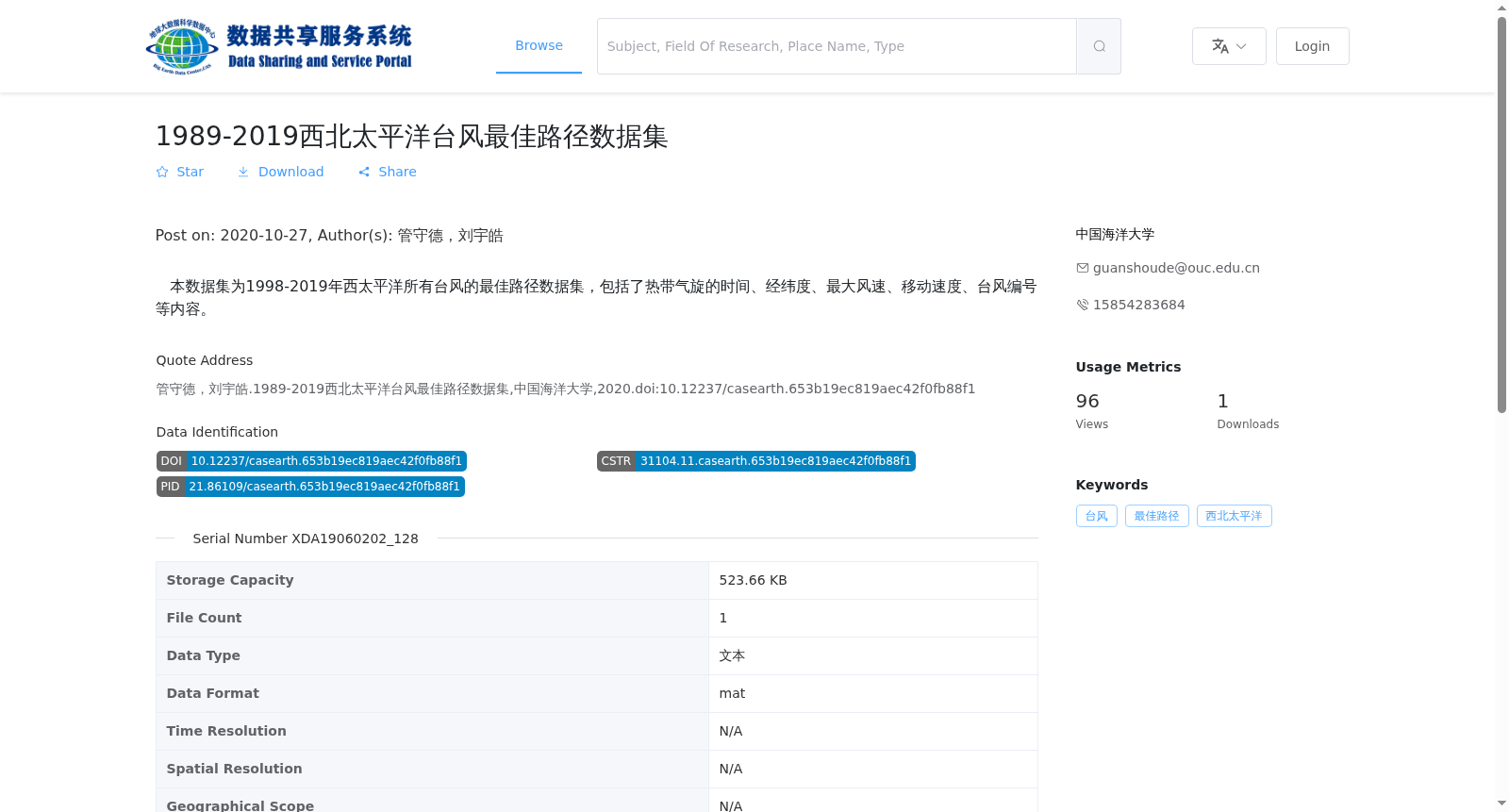Click the DOI identifier badge
This screenshot has width=1509, height=812.
coord(311,461)
